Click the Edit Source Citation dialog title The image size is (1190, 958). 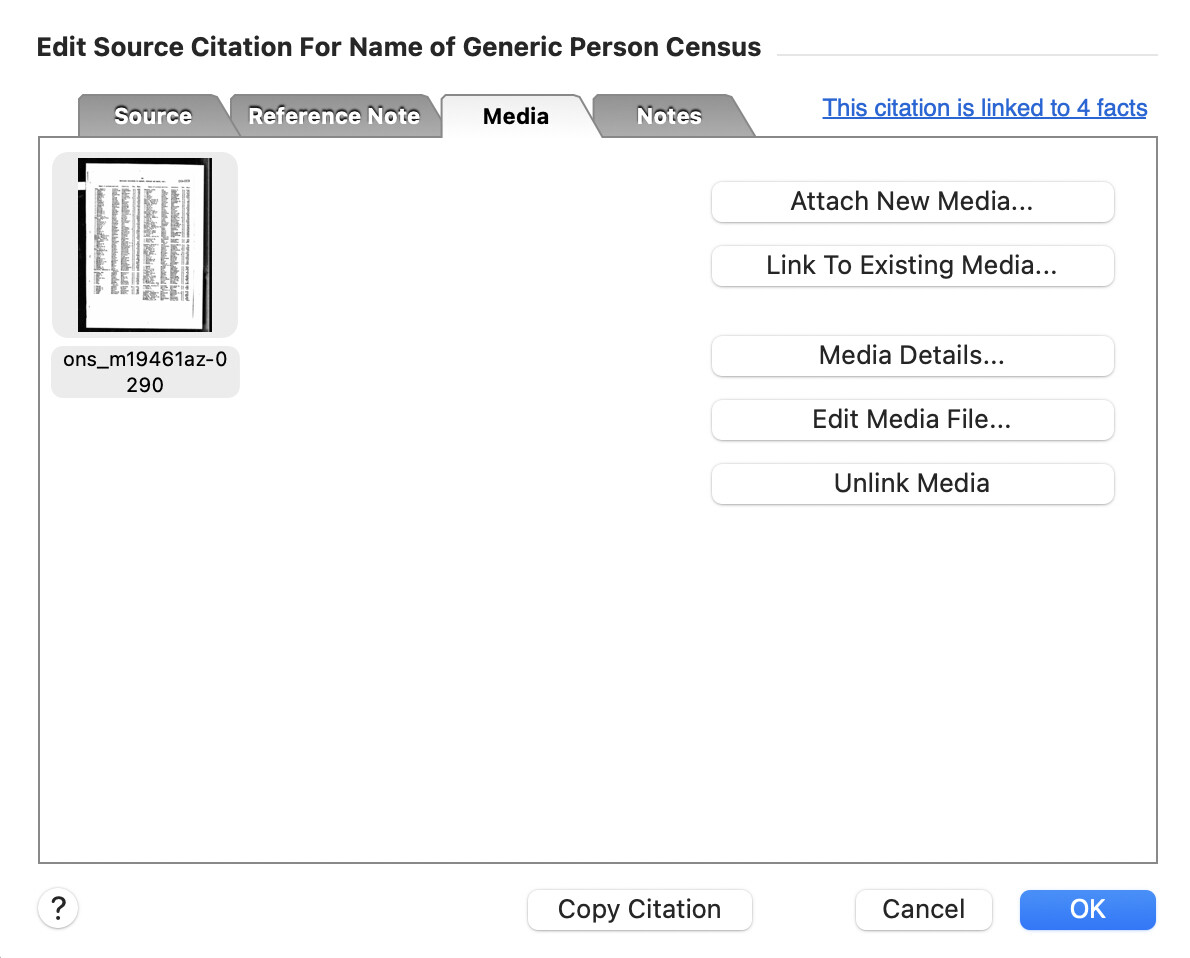tap(398, 47)
